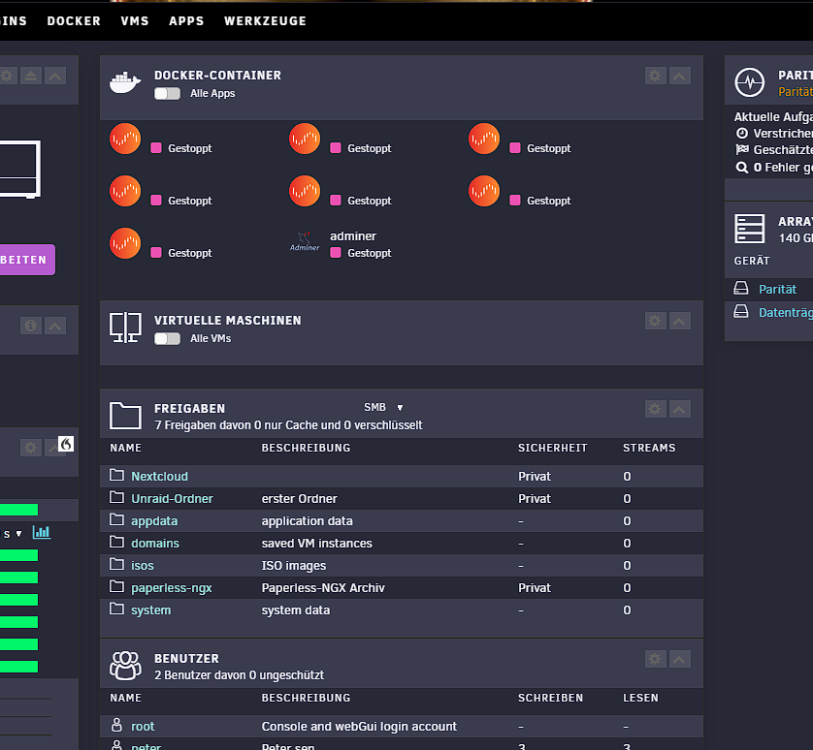Click user icon beside root
Viewport: 813px width, 750px height.
(117, 725)
